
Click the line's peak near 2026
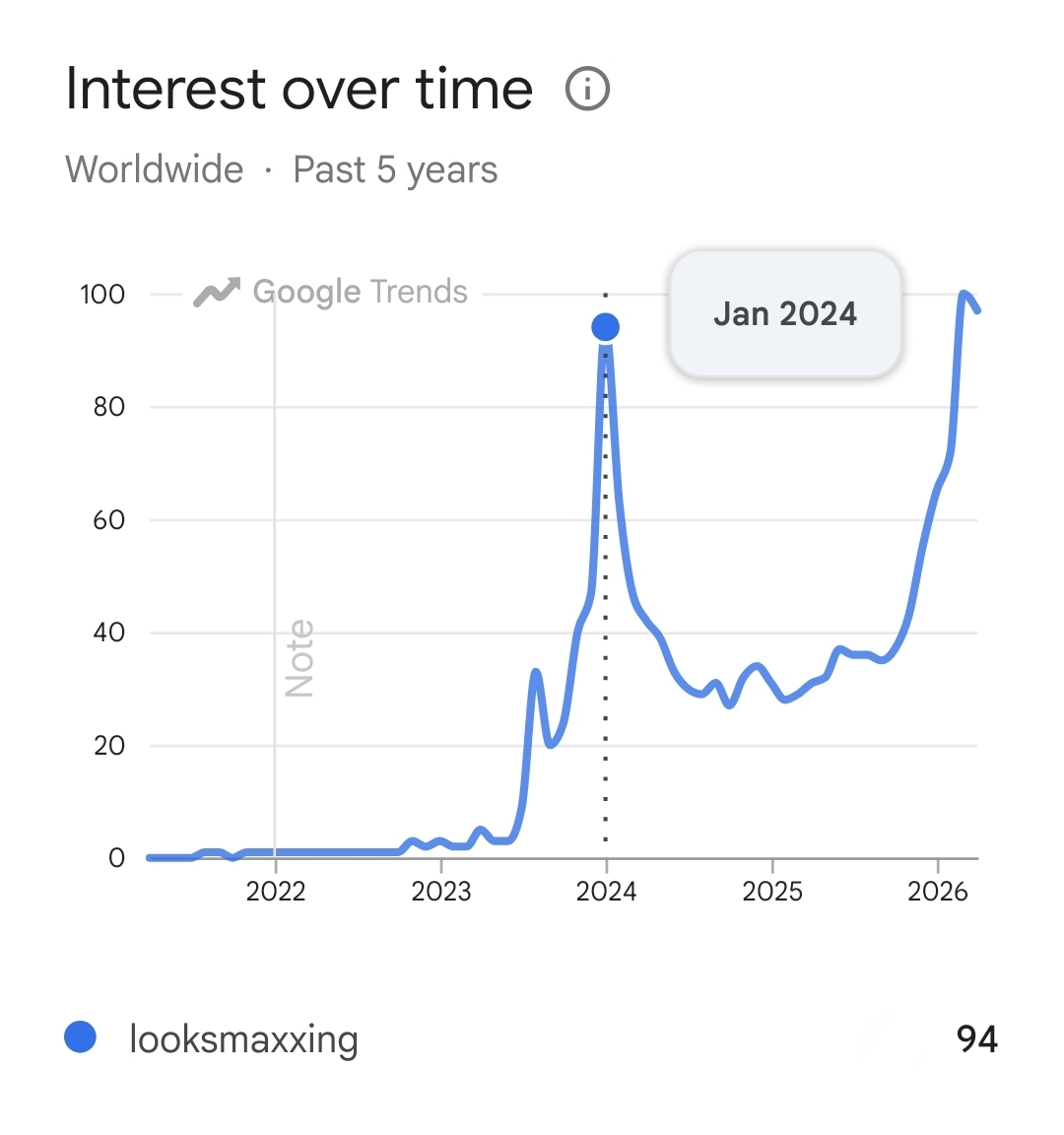(964, 295)
